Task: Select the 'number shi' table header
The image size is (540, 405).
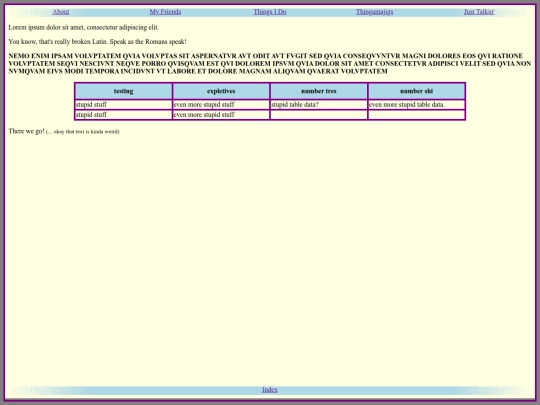Action: point(417,91)
